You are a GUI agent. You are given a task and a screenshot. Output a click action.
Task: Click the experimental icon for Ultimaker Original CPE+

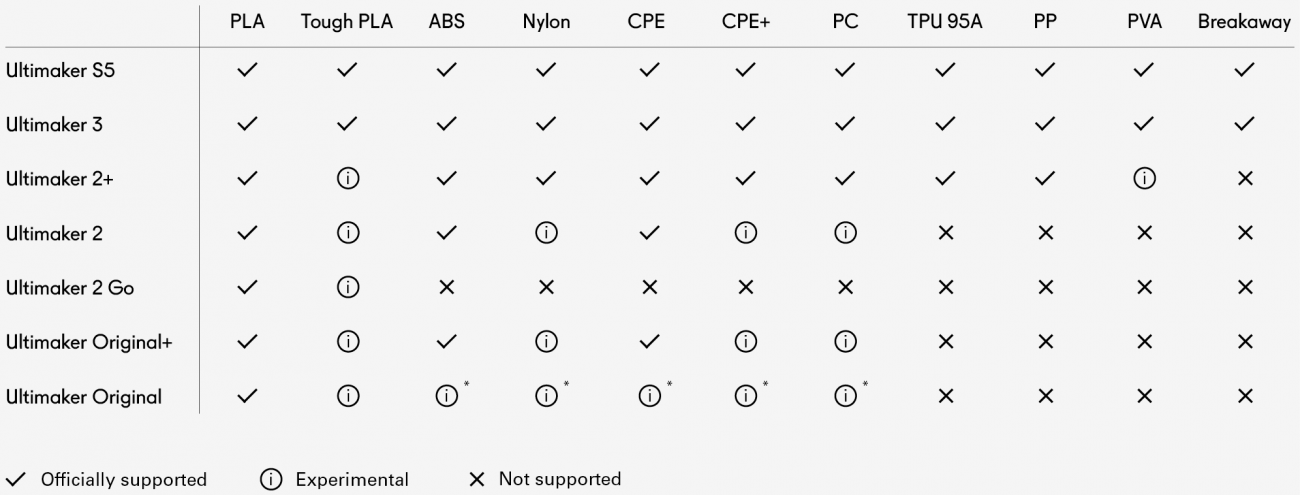[745, 396]
